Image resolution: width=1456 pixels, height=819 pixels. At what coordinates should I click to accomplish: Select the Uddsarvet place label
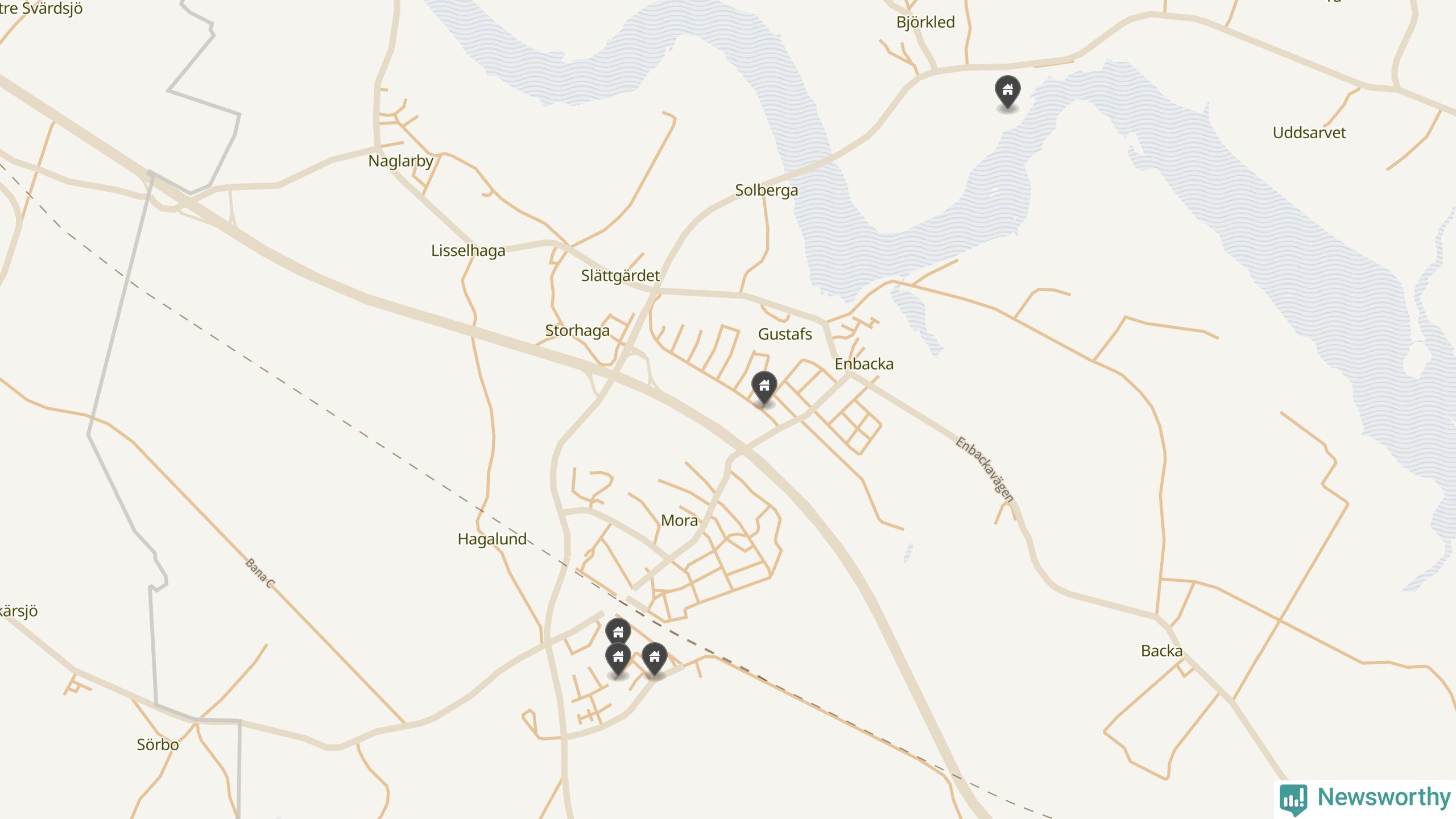tap(1309, 133)
